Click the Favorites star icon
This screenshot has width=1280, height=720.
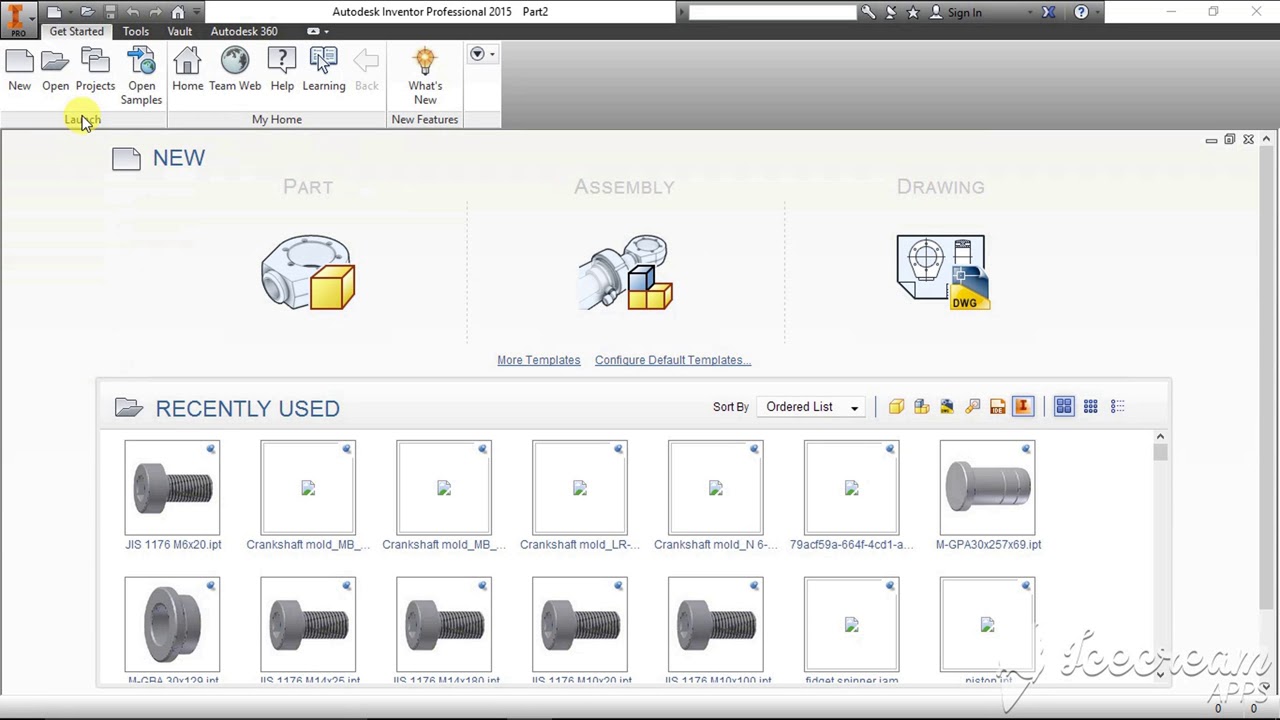pos(913,12)
